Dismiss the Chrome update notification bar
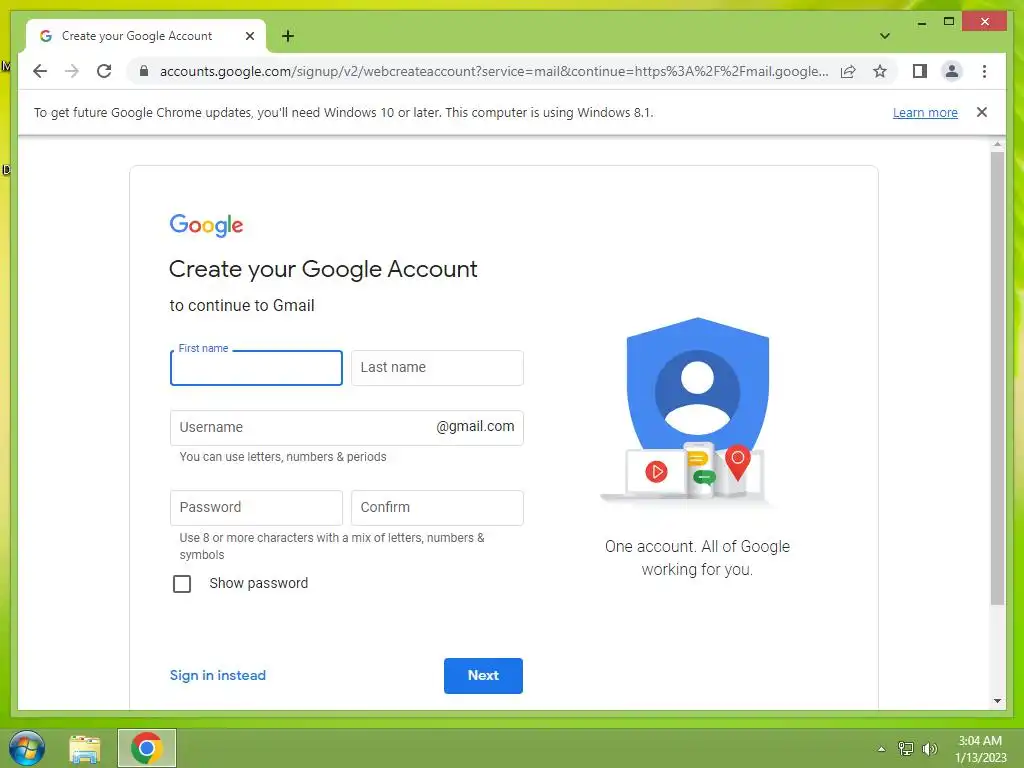 pos(982,112)
